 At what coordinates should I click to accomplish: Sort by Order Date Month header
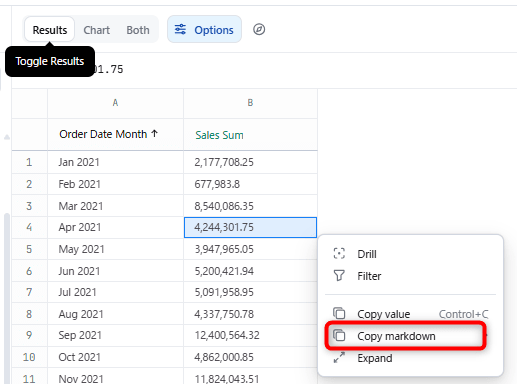(x=115, y=134)
